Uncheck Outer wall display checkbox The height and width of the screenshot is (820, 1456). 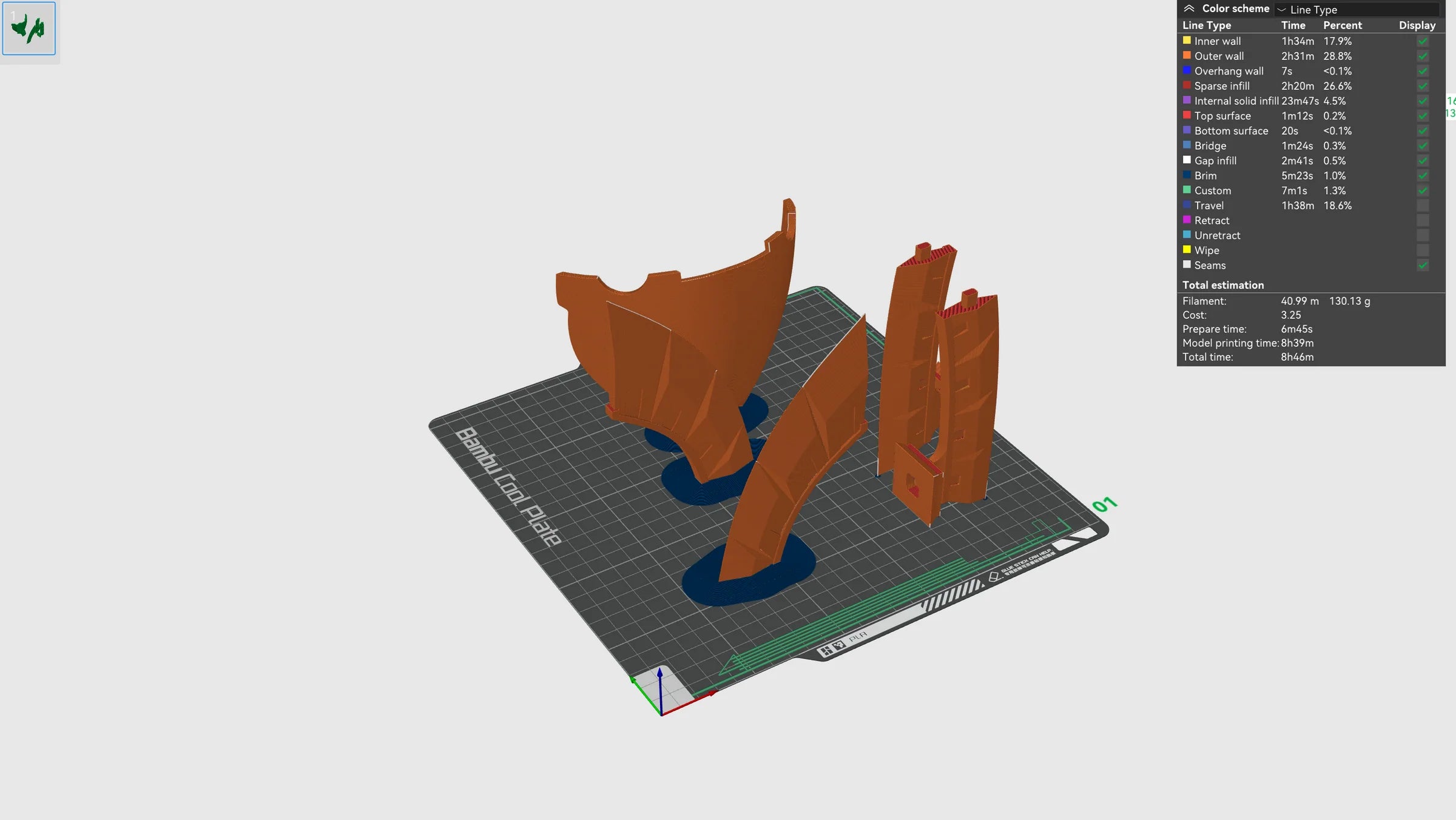coord(1423,56)
